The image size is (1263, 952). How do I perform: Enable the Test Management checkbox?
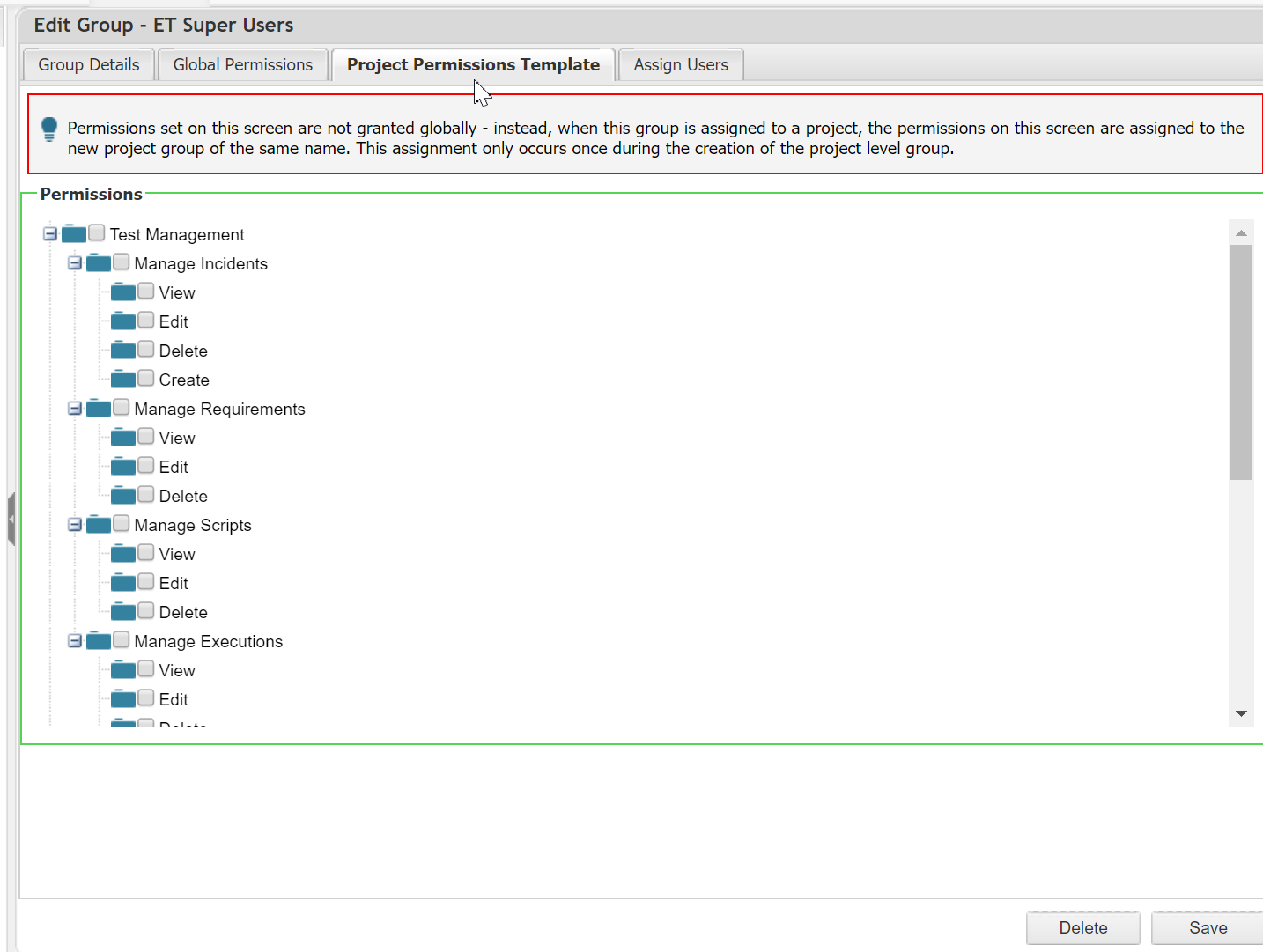(97, 233)
